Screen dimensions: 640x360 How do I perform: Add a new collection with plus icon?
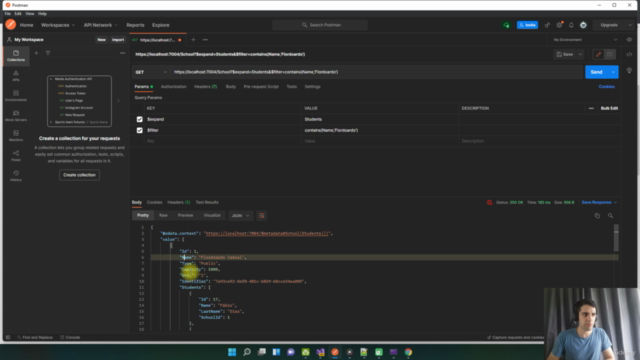pyautogui.click(x=36, y=53)
